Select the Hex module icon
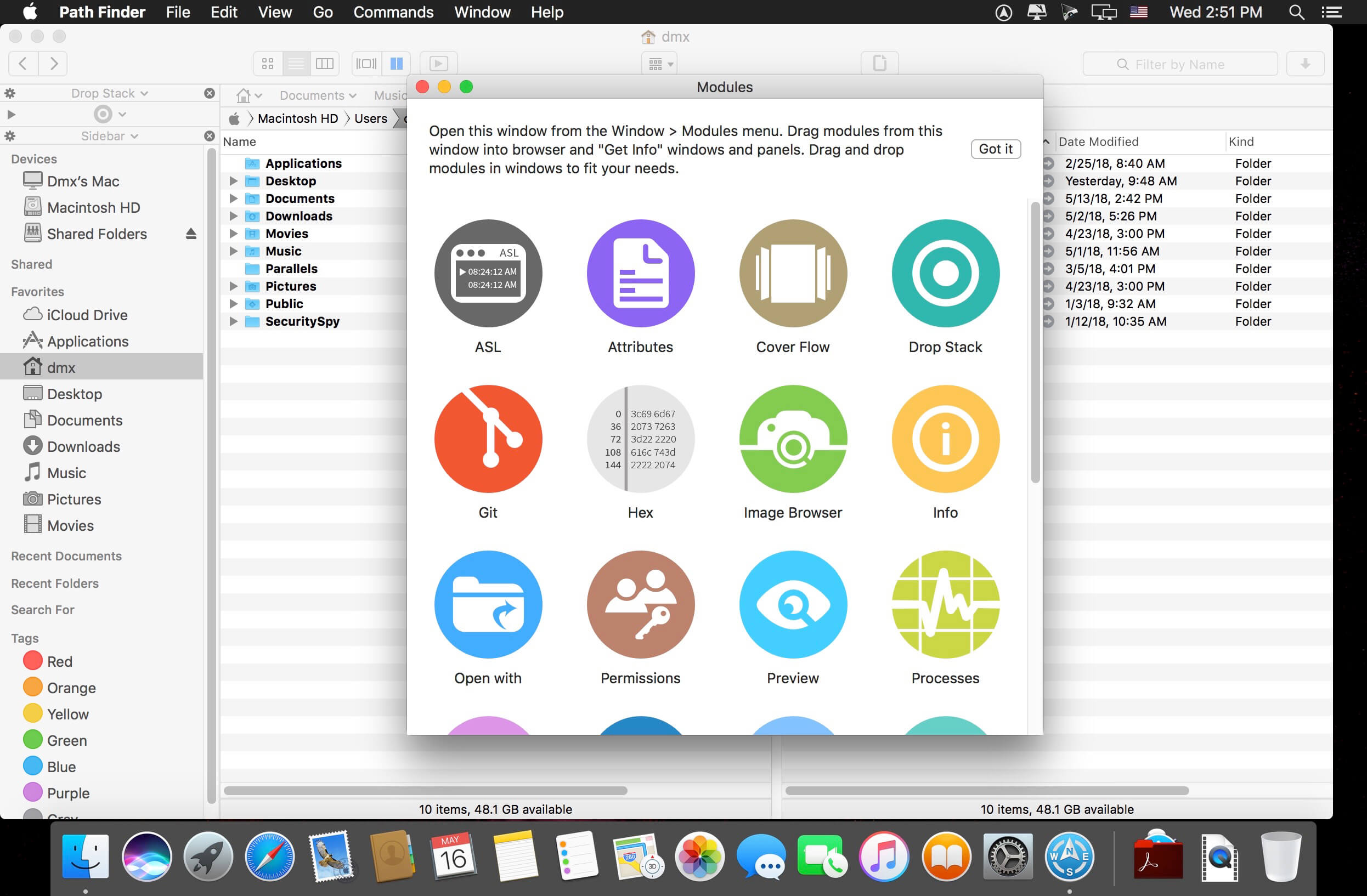This screenshot has width=1367, height=896. pyautogui.click(x=640, y=439)
